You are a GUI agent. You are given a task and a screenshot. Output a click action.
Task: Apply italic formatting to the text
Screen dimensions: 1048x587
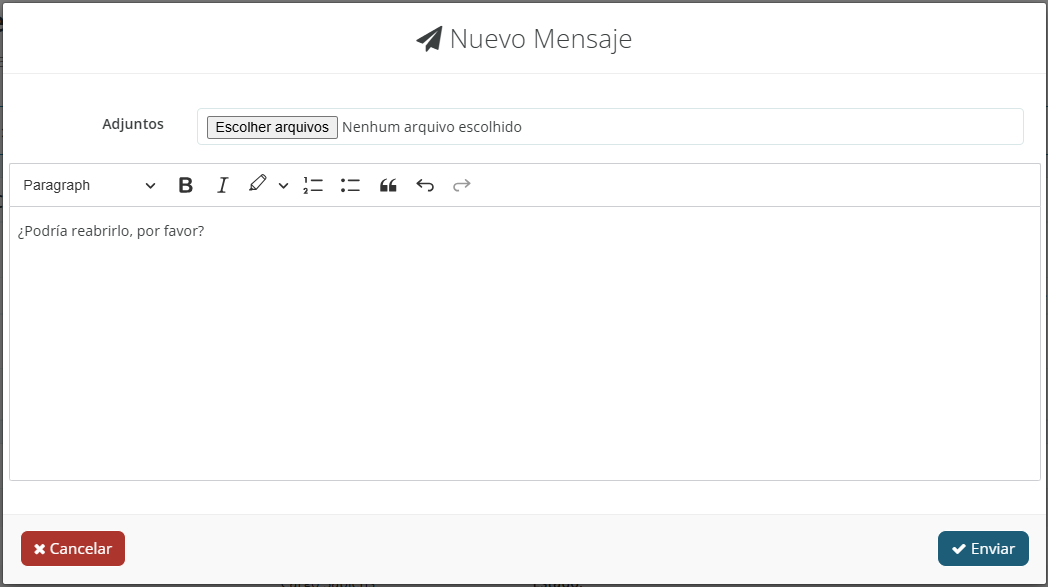click(x=222, y=185)
